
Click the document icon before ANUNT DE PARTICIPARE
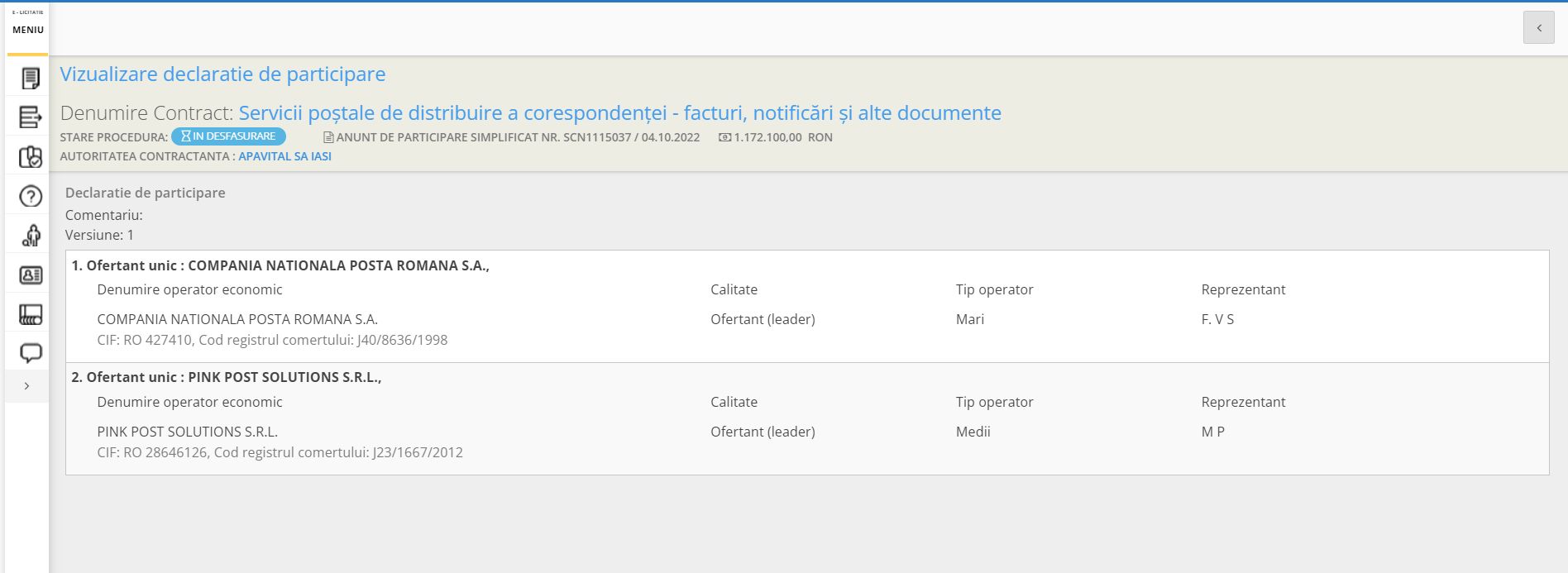328,137
